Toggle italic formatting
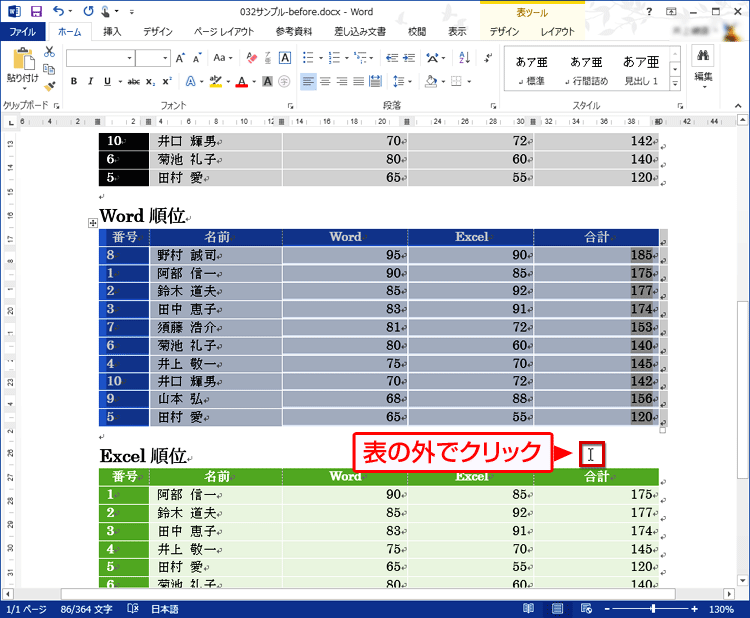This screenshot has width=750, height=618. [90, 82]
